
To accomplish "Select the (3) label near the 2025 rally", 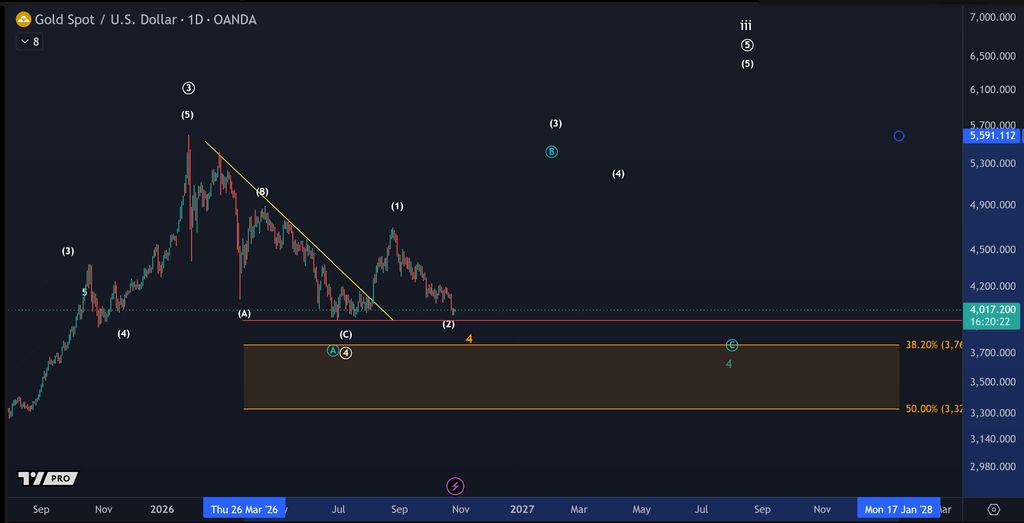I will coord(68,251).
